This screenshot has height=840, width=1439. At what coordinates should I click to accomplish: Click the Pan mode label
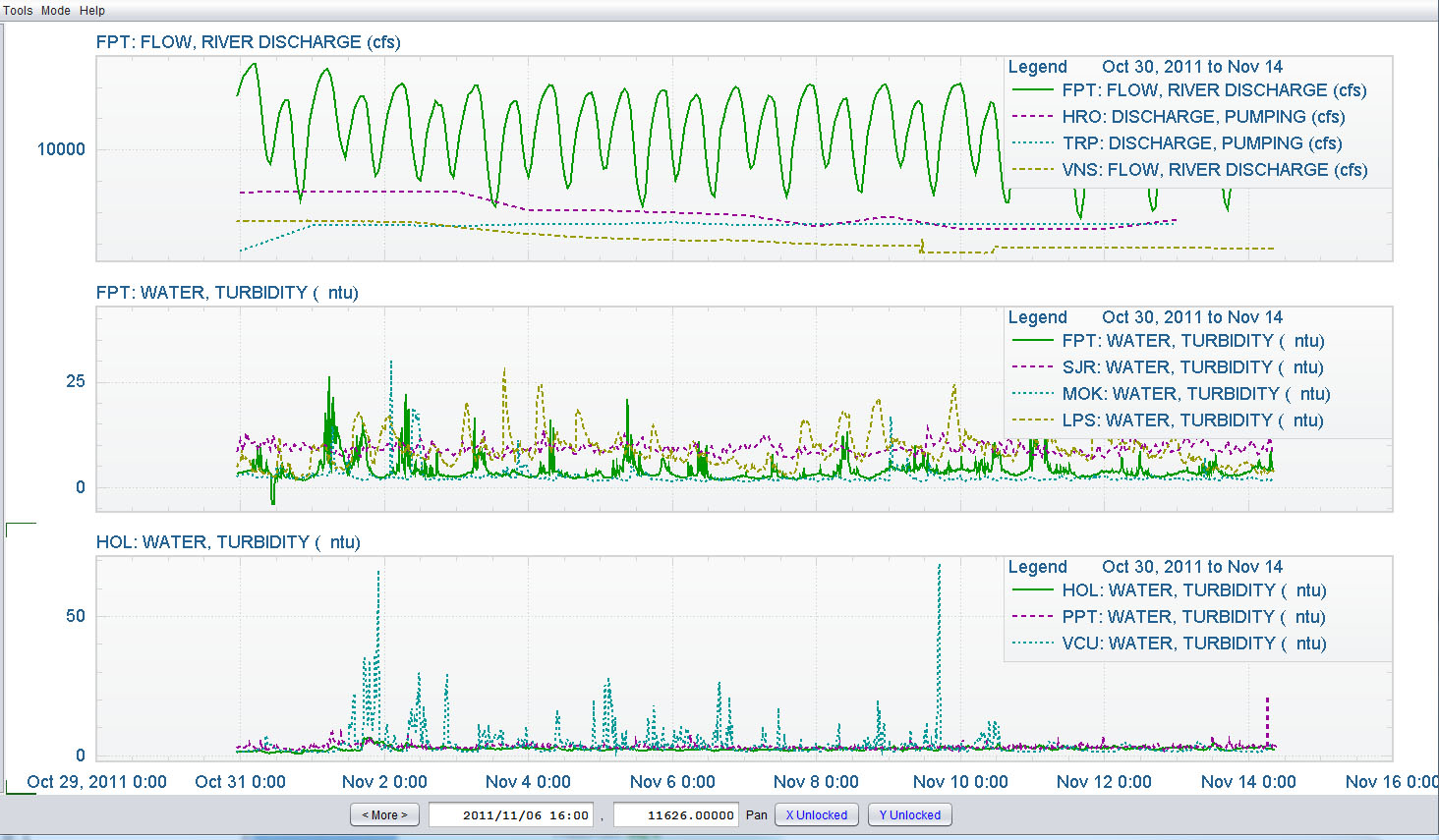click(757, 814)
